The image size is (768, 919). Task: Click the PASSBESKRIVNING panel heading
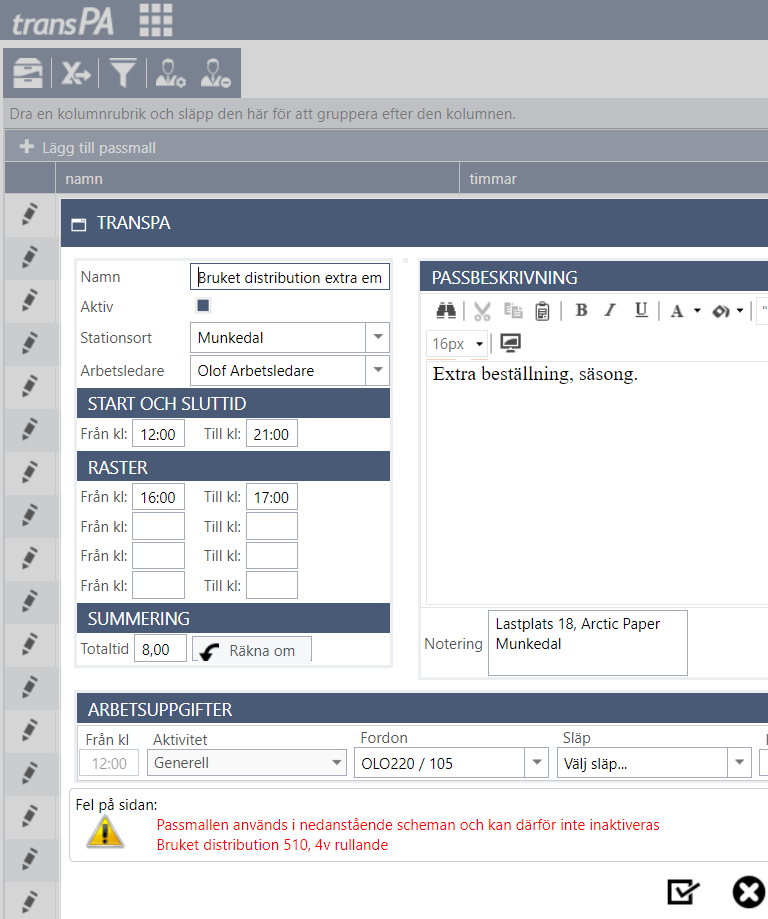504,277
